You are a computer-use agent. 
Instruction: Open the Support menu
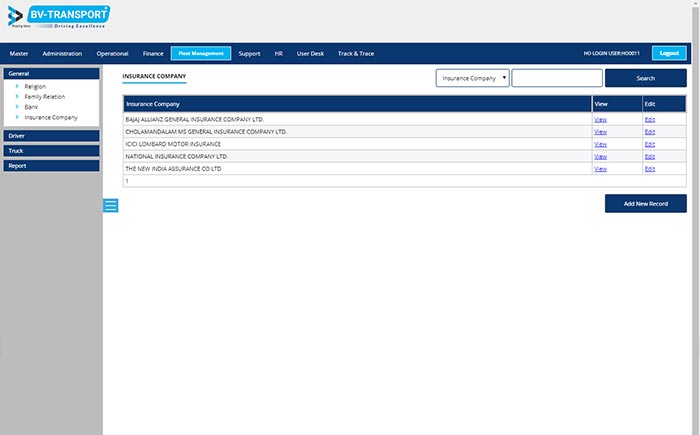(249, 54)
